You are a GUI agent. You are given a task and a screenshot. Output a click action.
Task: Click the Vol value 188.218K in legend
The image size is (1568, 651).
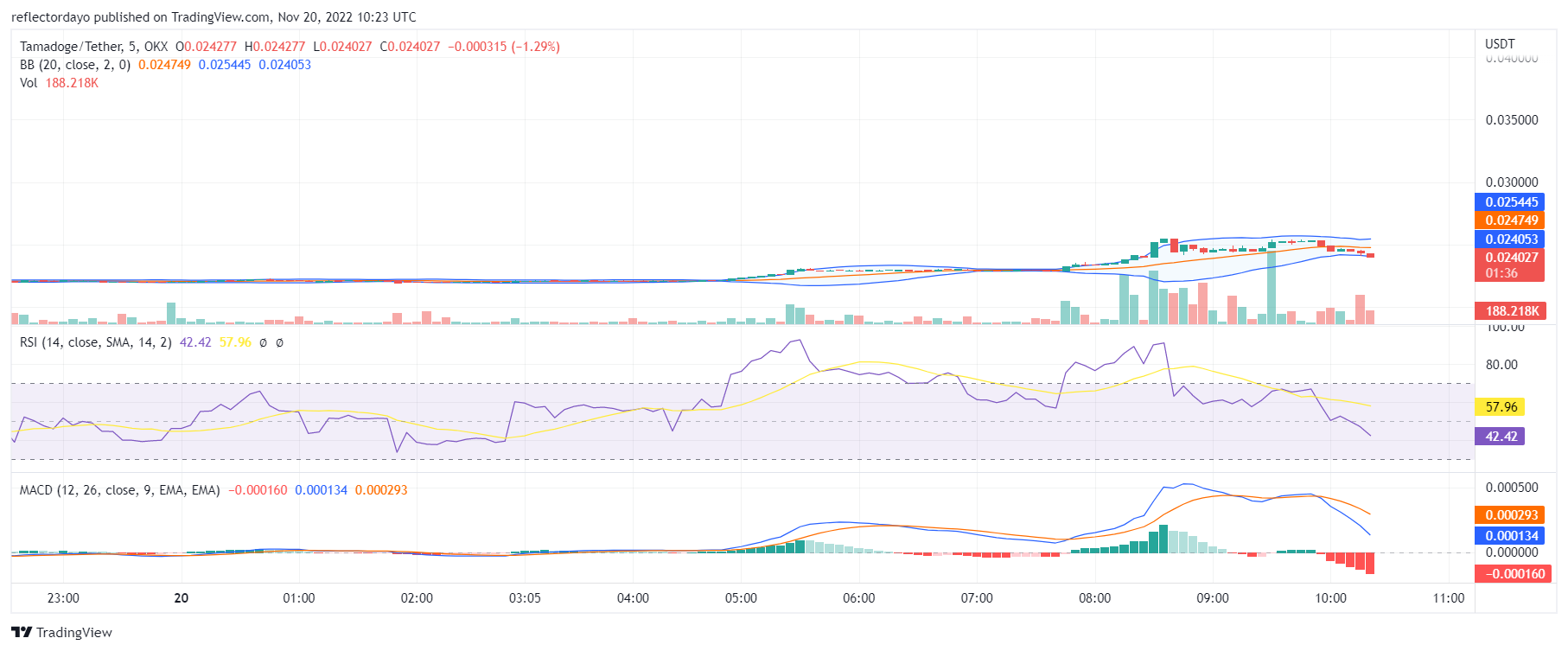pos(72,83)
